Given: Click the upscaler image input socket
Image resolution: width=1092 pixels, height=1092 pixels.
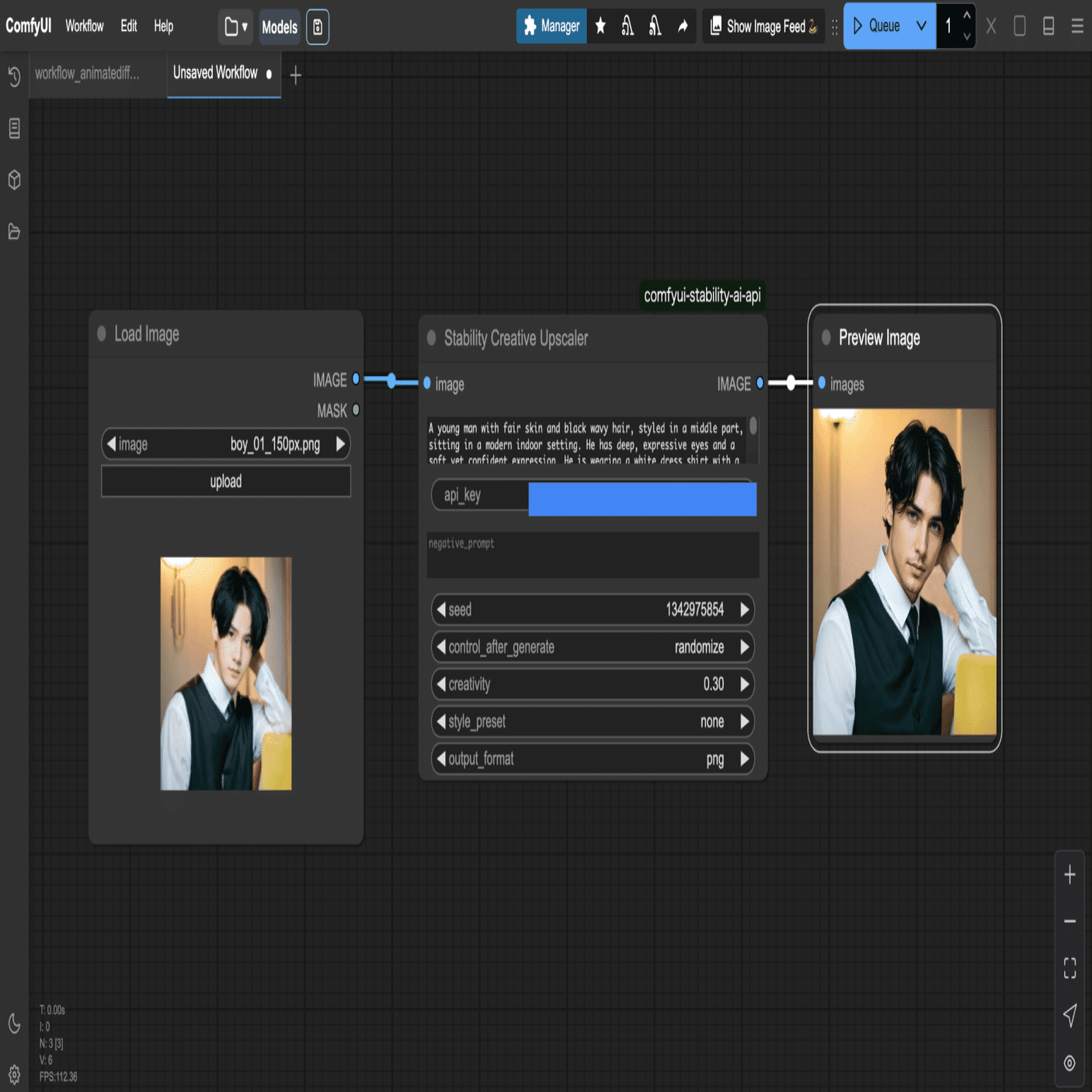Looking at the screenshot, I should point(427,383).
